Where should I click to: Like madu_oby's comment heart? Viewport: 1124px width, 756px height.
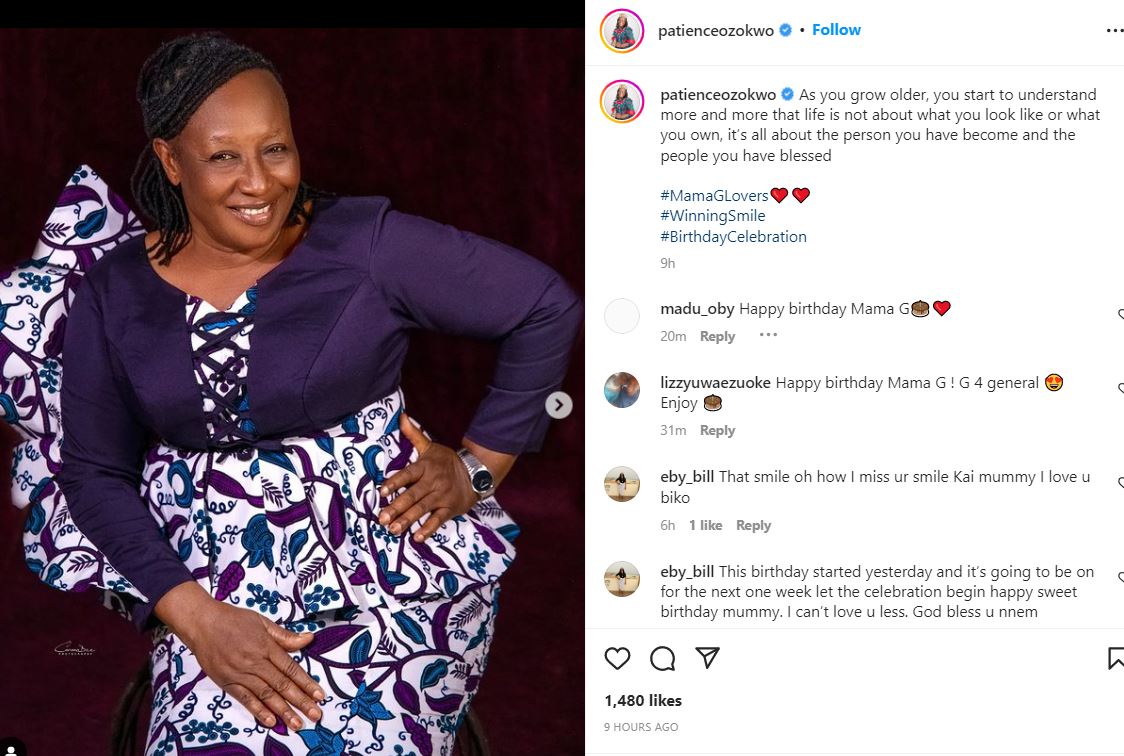click(x=1120, y=314)
